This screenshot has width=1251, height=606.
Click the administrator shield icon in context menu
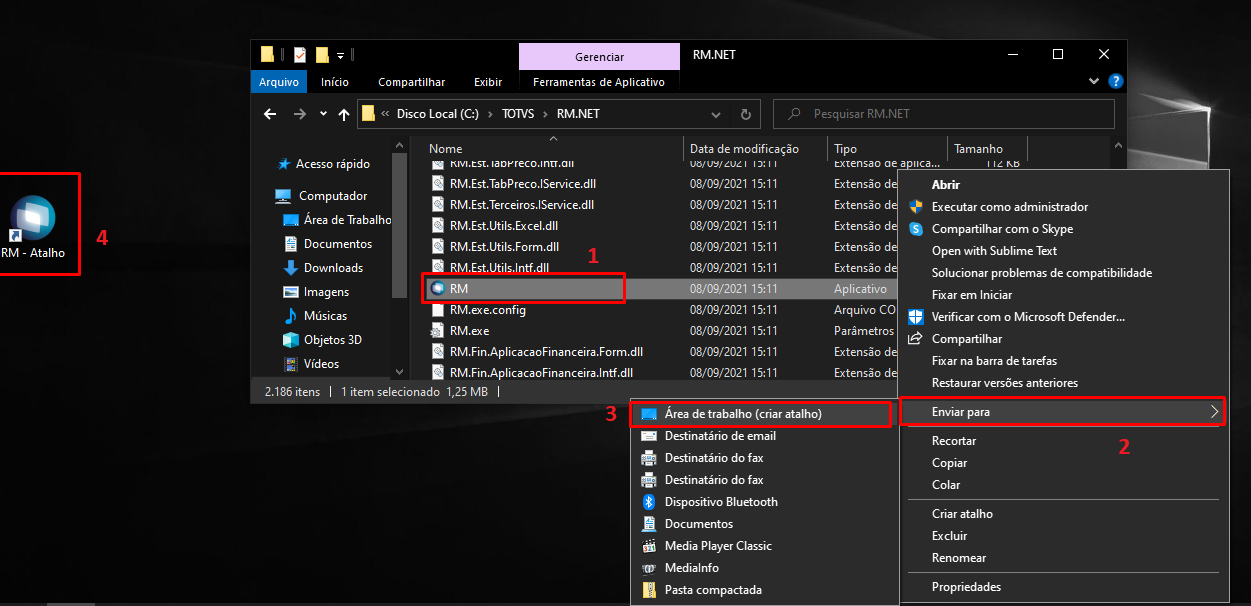click(915, 207)
